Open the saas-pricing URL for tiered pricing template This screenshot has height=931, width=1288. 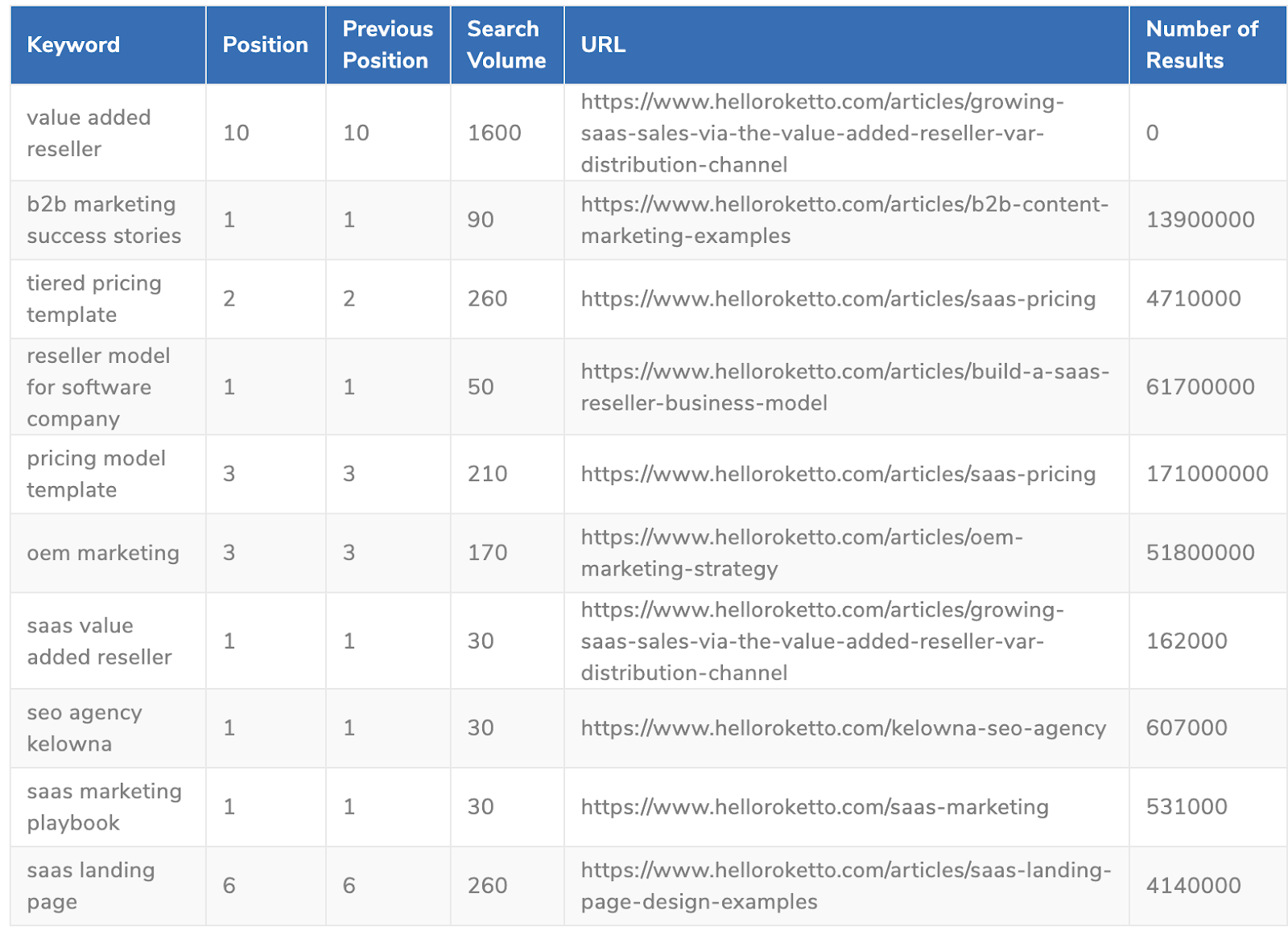pyautogui.click(x=838, y=299)
